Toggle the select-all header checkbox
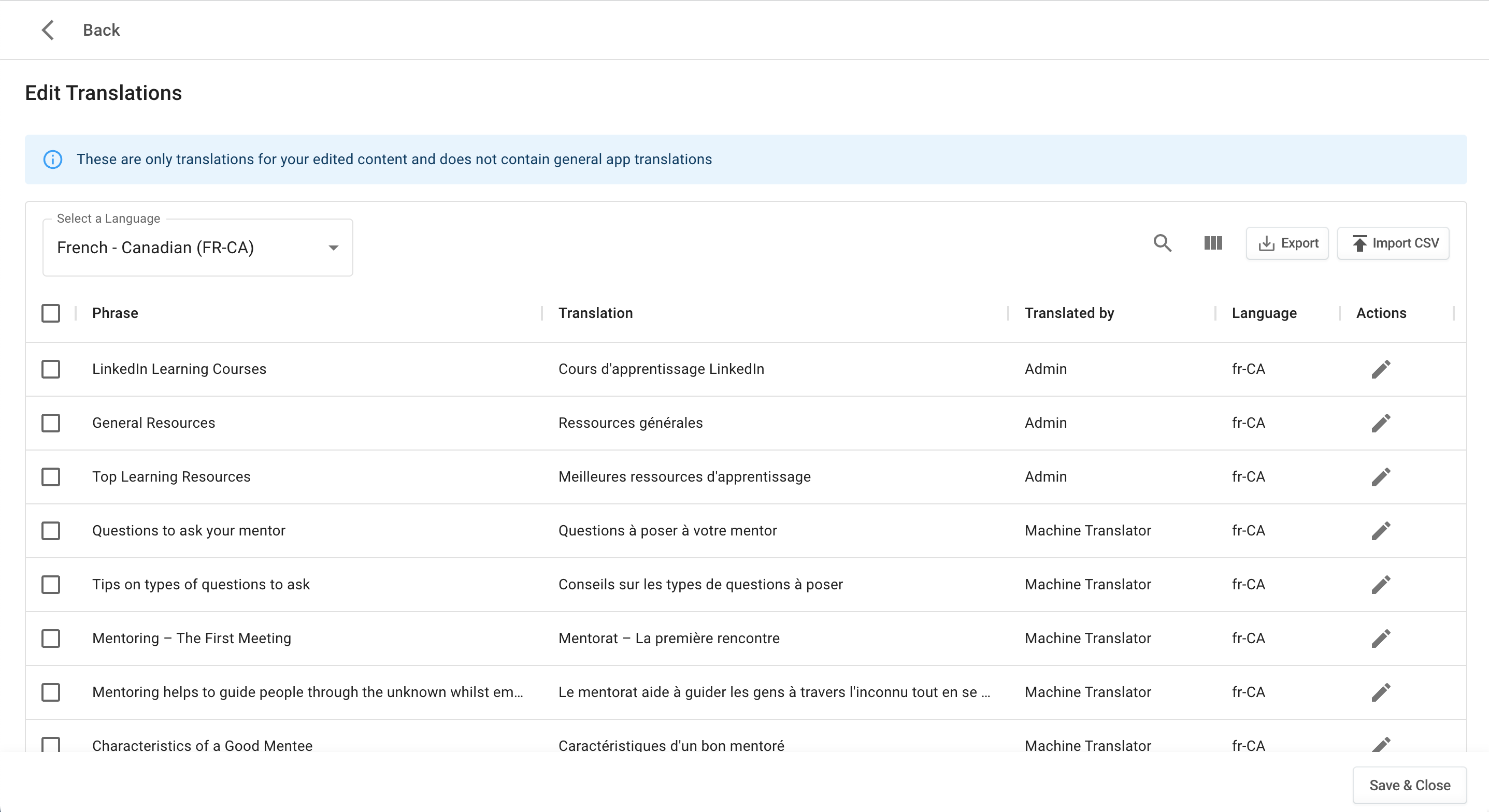 (x=51, y=313)
